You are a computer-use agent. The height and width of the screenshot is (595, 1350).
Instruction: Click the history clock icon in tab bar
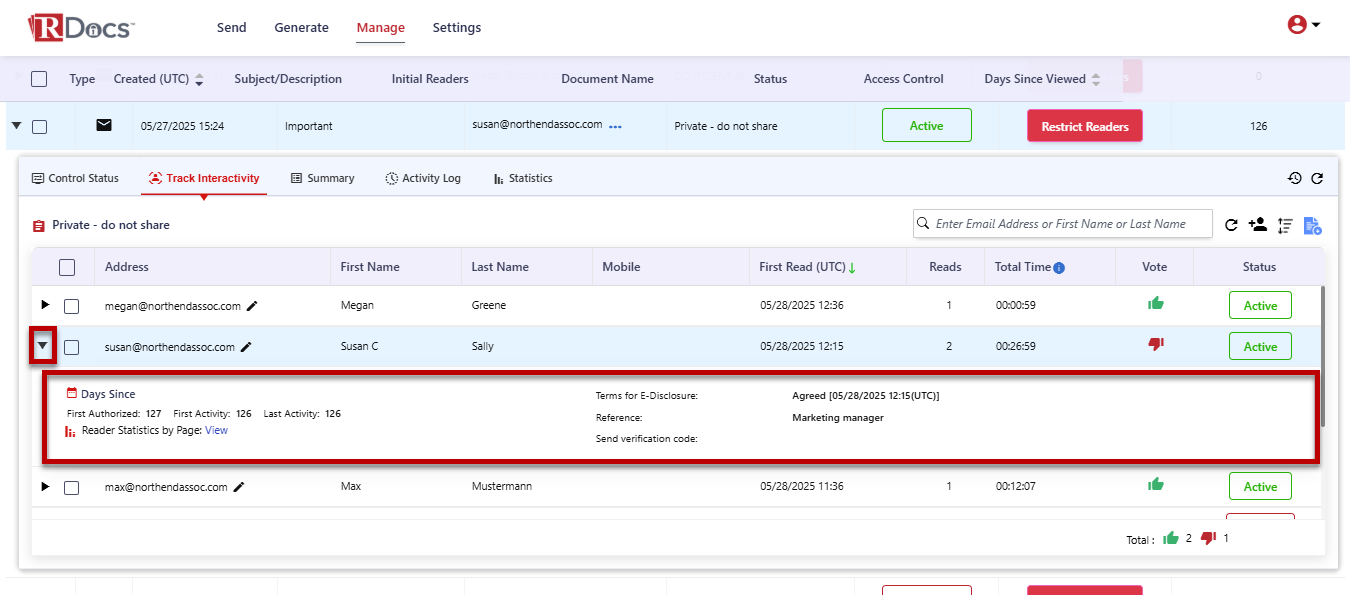[x=1294, y=178]
